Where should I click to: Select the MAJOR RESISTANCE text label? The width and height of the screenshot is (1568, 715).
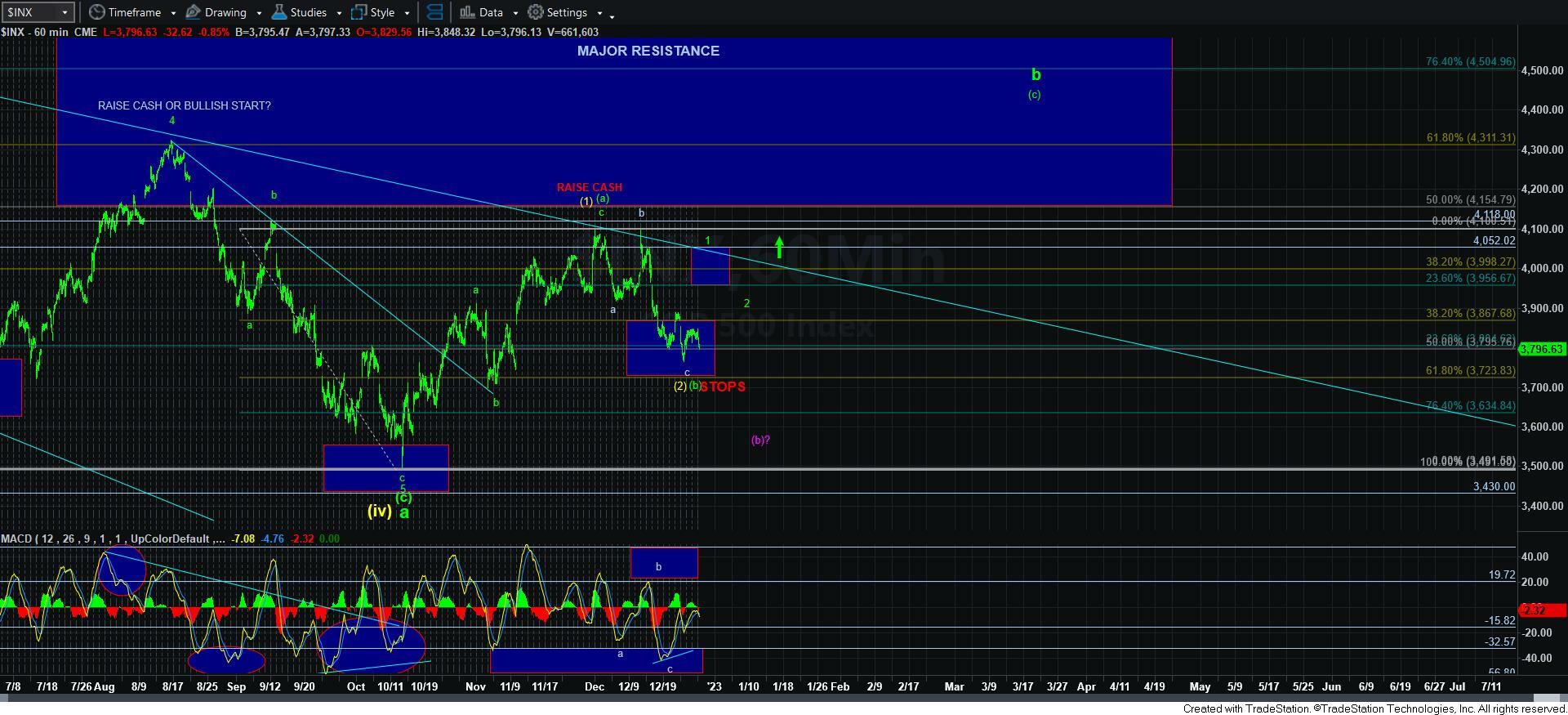pyautogui.click(x=648, y=51)
